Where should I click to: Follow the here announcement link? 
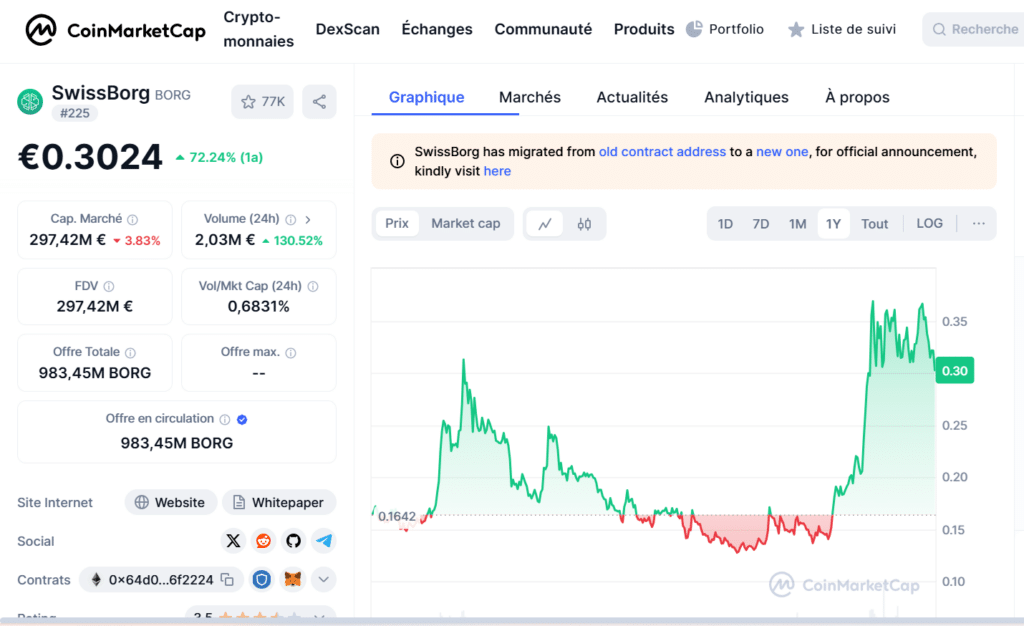coord(497,171)
